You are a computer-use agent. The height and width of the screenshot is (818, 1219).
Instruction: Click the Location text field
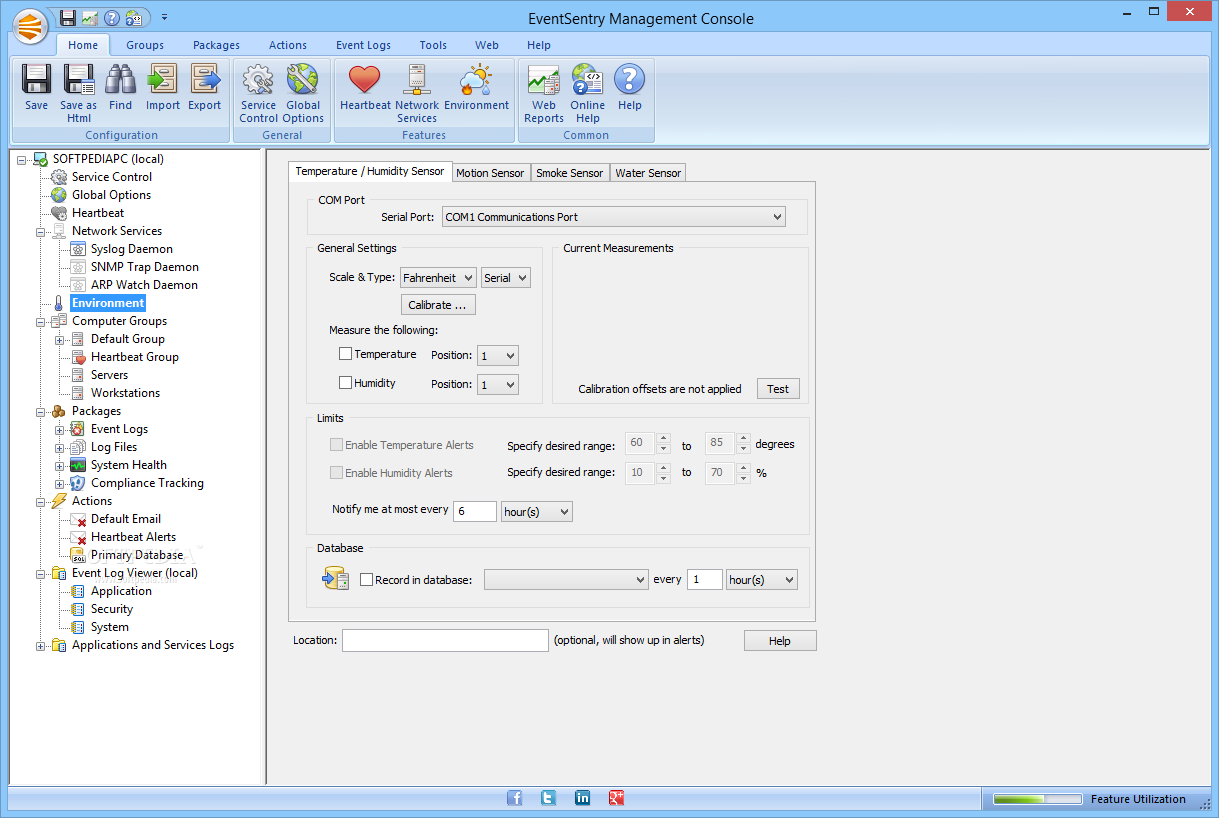(x=446, y=640)
